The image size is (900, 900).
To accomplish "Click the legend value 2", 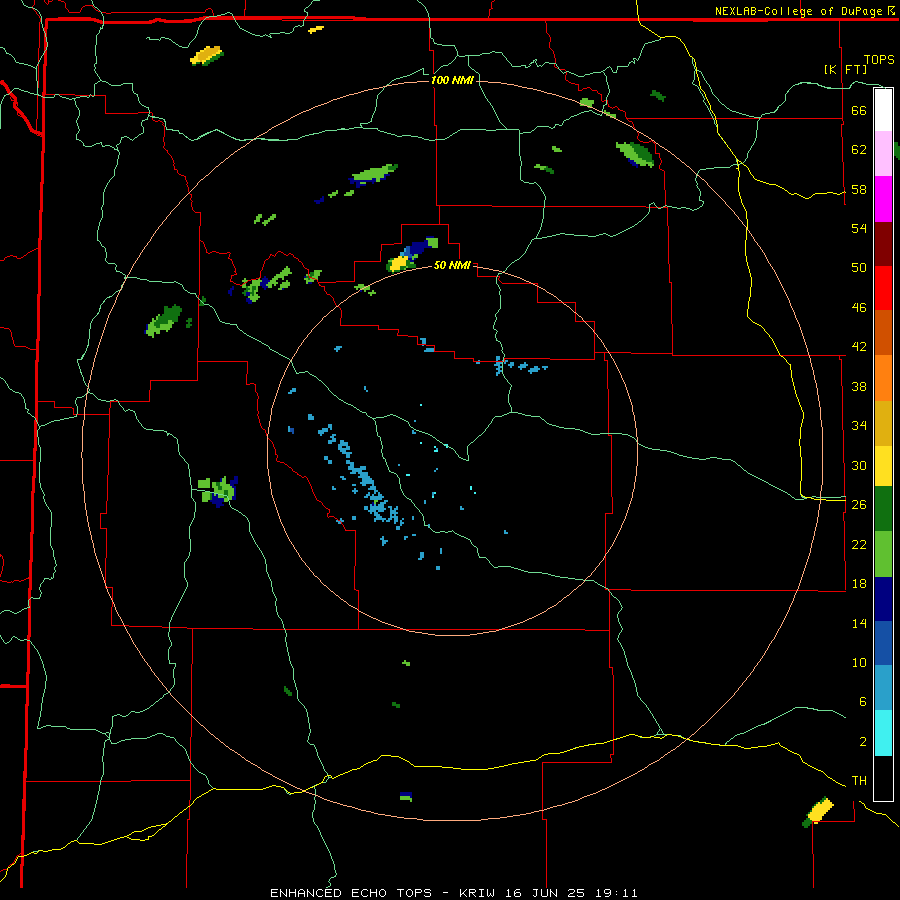I will (863, 742).
